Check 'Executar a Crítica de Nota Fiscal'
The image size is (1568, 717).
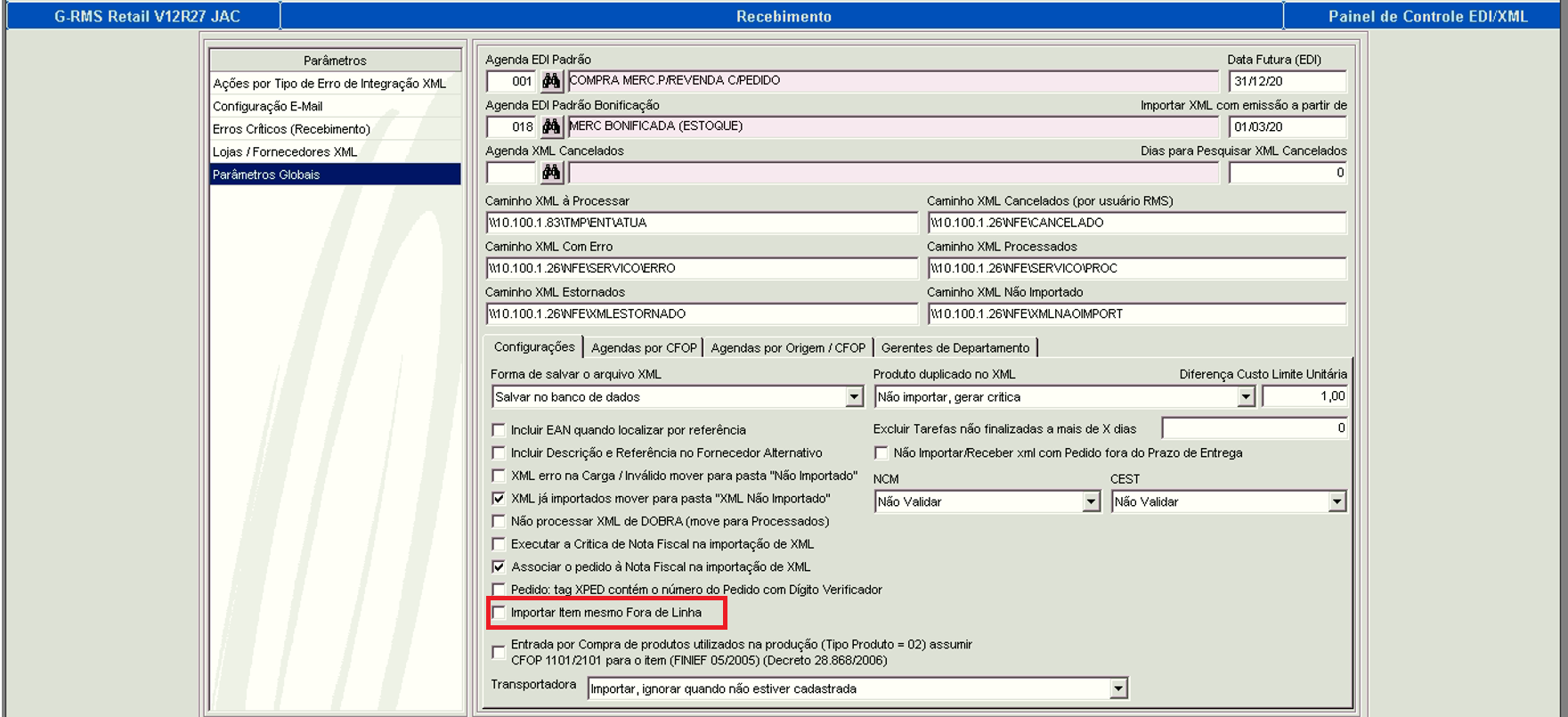coord(499,544)
